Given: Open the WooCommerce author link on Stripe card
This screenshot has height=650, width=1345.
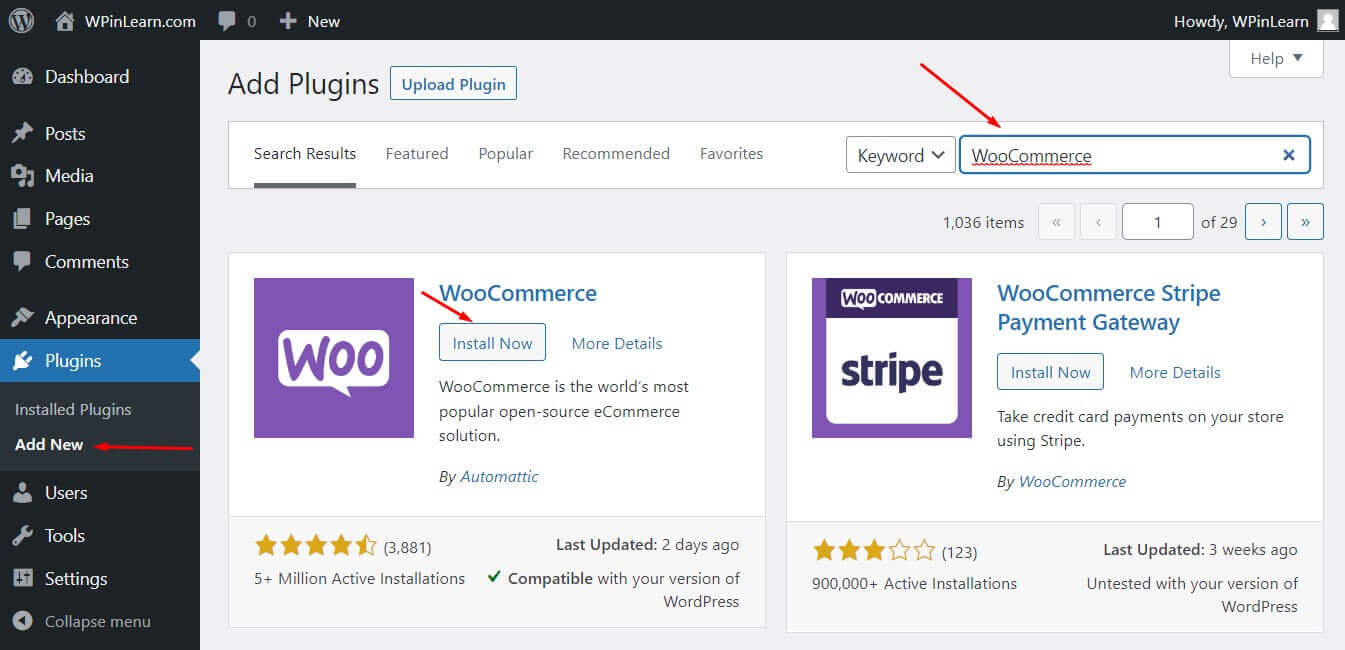Looking at the screenshot, I should tap(1072, 482).
